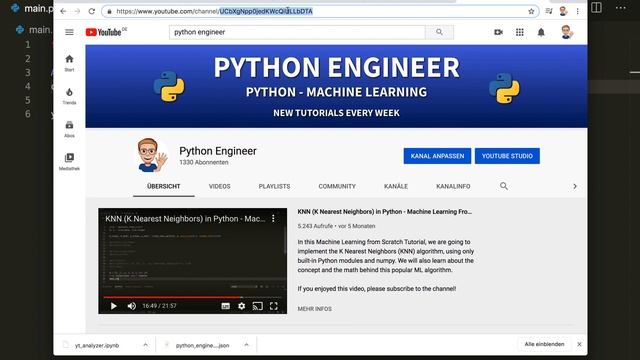Open Abos subscriptions in the sidebar

click(69, 129)
